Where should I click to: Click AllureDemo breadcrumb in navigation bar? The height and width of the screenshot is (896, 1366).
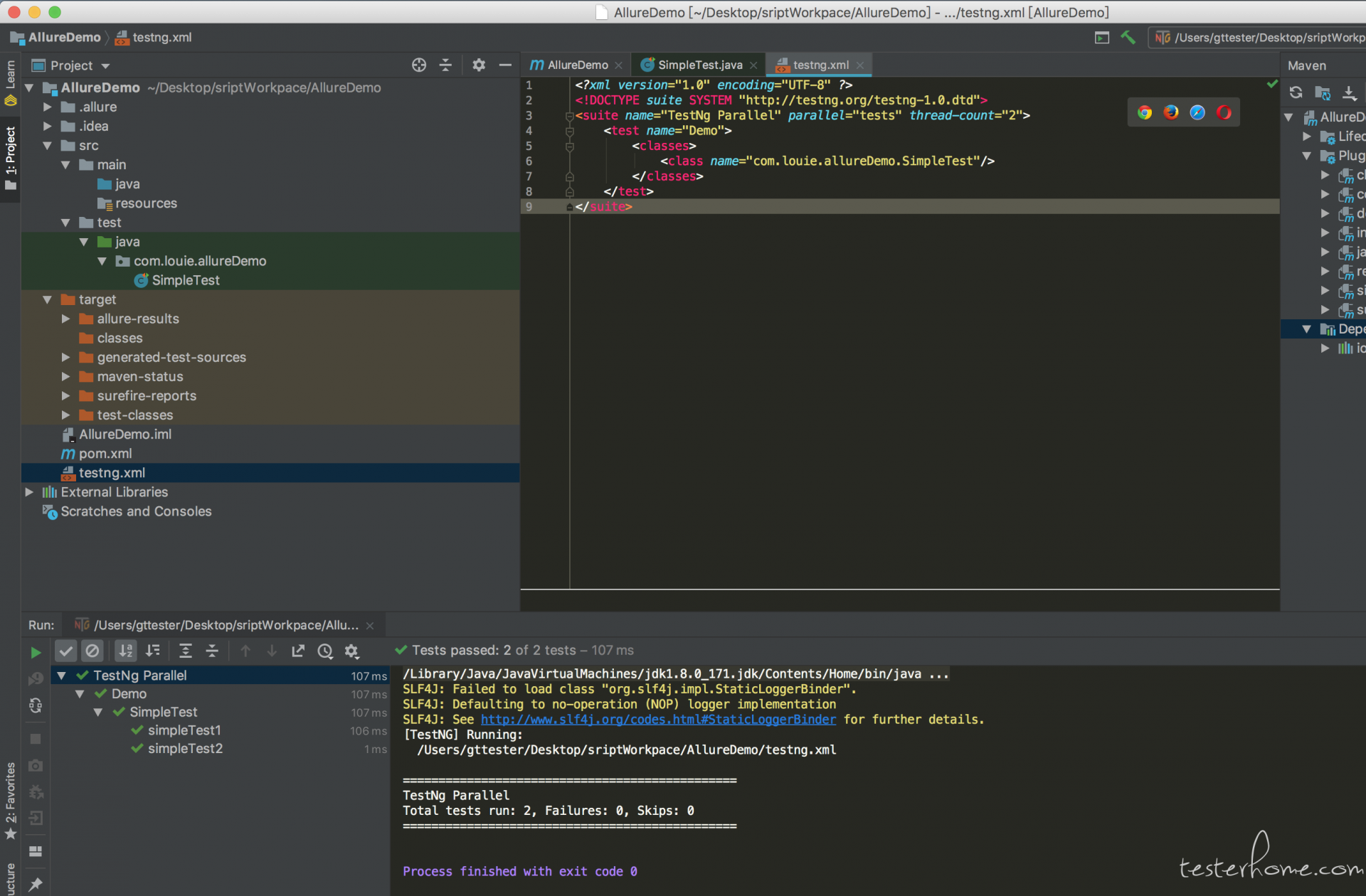tap(55, 38)
